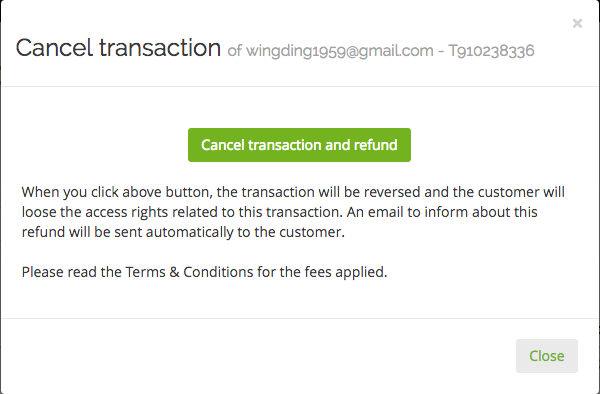Screen dimensions: 600x394
Task: Click the words 'Please read the'
Action: [x=72, y=272]
